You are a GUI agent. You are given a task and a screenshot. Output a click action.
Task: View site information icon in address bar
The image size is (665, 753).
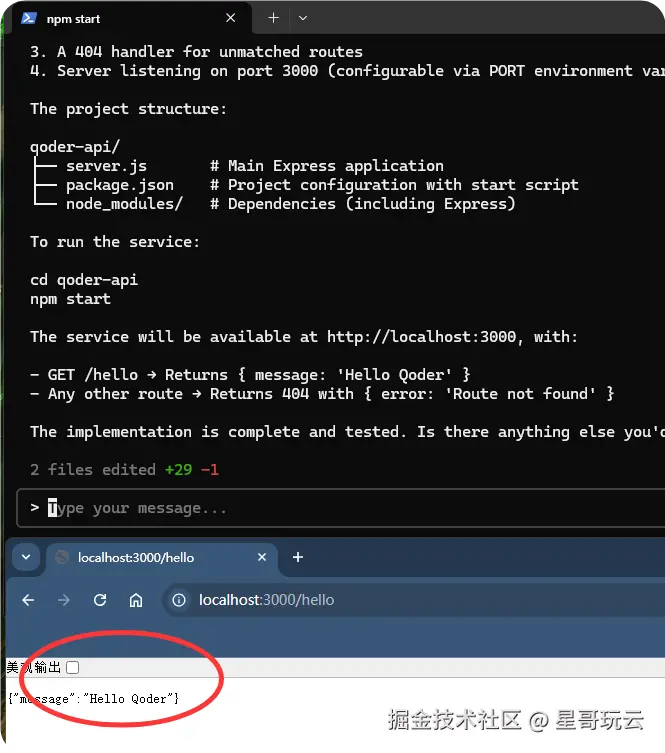click(179, 600)
